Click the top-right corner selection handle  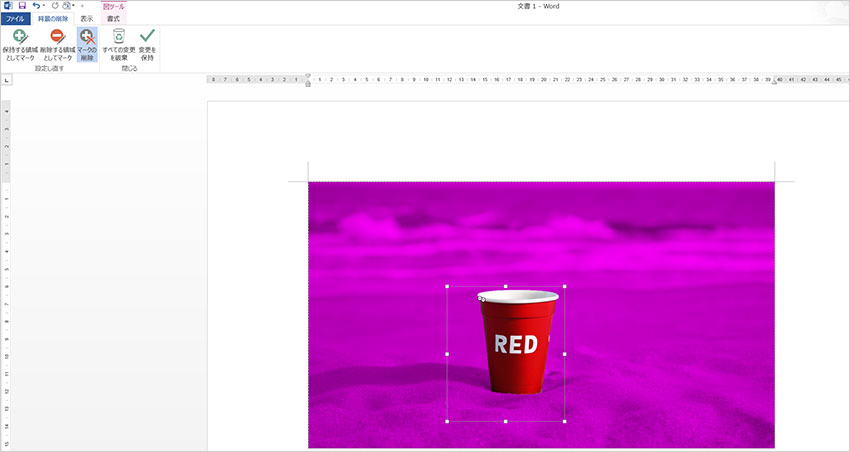(565, 286)
